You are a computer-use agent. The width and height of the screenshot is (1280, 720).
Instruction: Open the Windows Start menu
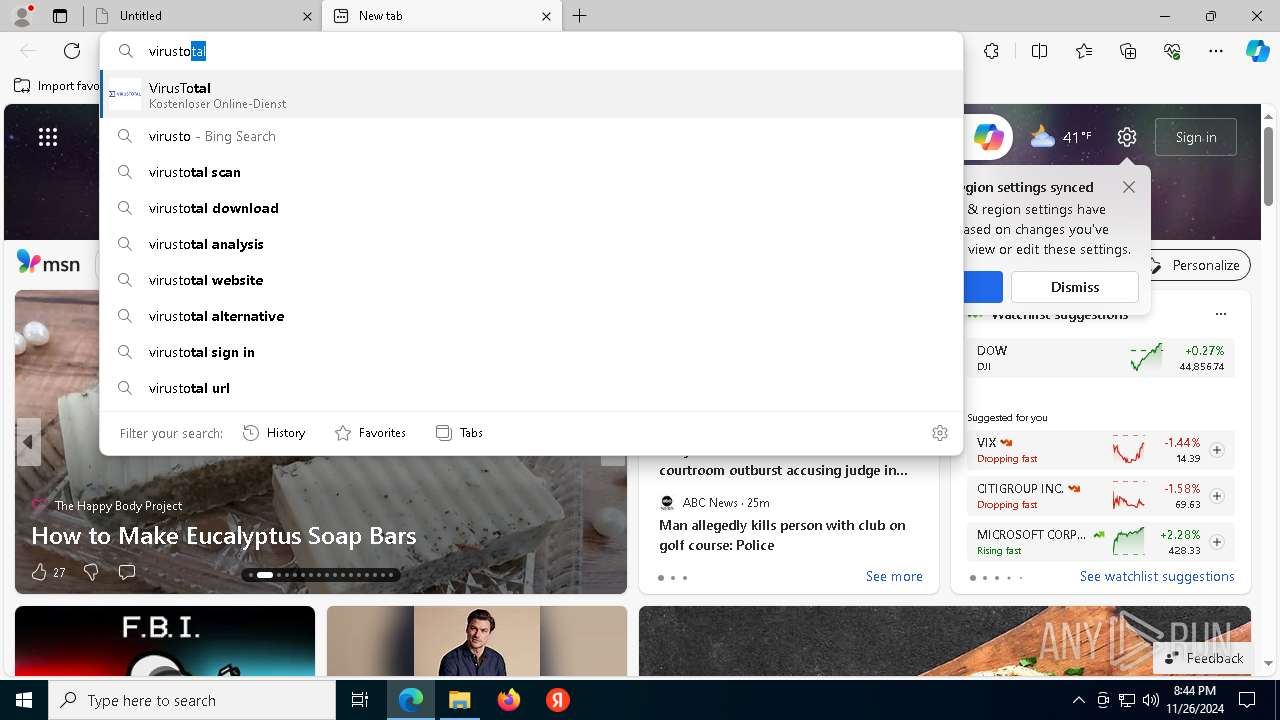tap(24, 700)
